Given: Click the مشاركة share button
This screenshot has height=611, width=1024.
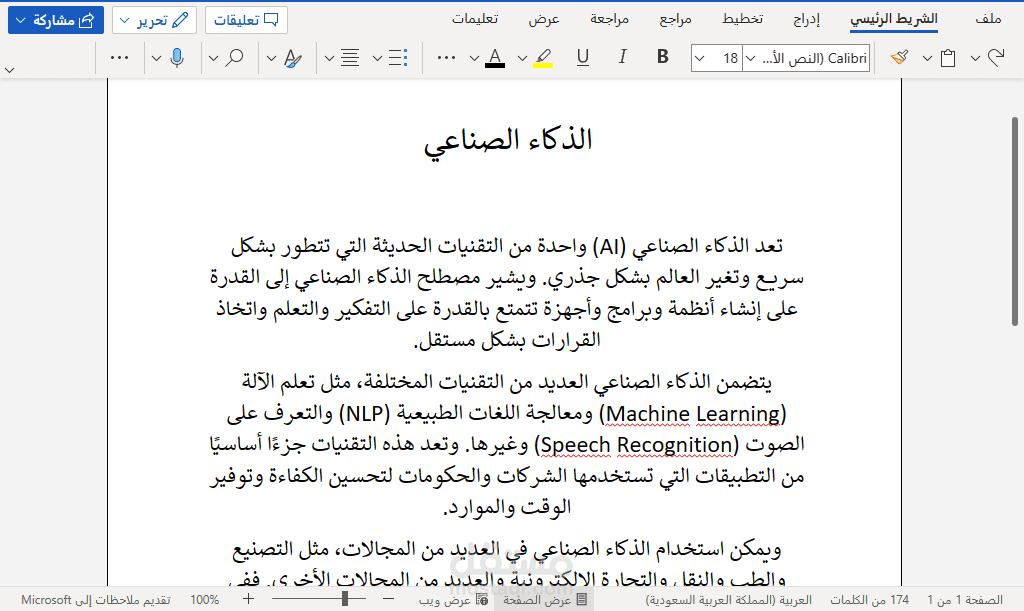Looking at the screenshot, I should point(55,19).
